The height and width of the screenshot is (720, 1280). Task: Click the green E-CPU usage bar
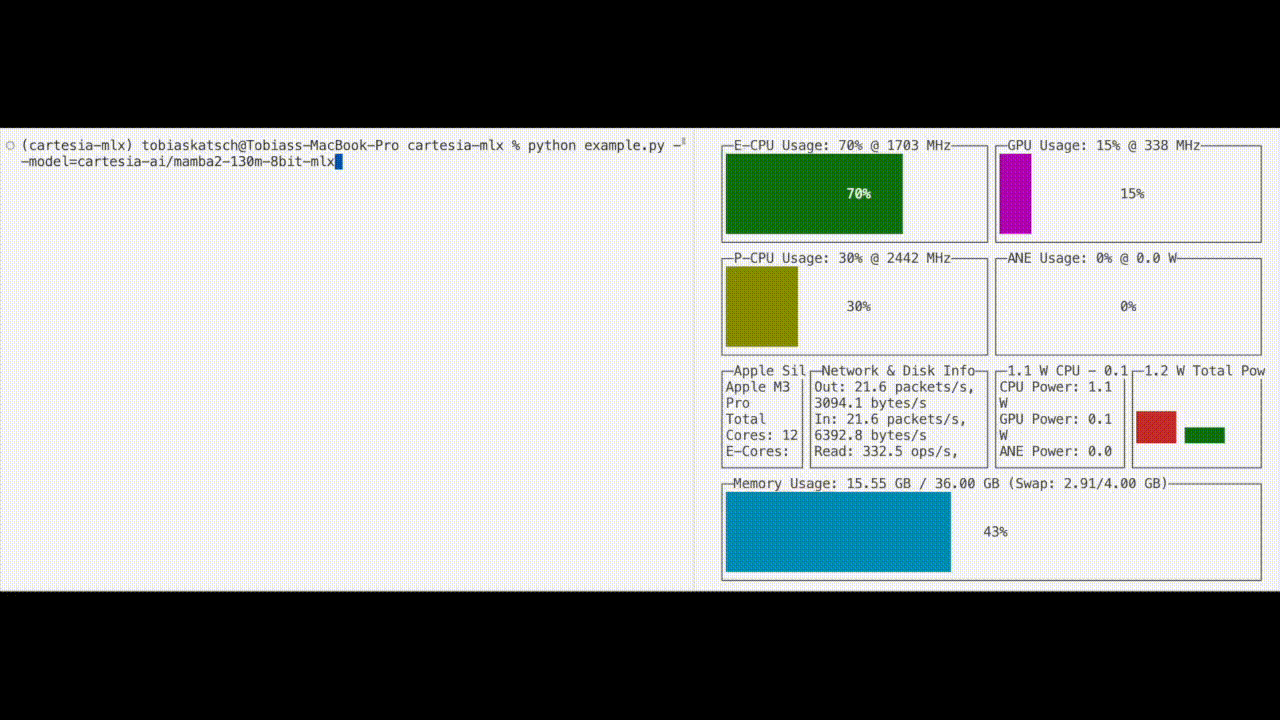(814, 194)
